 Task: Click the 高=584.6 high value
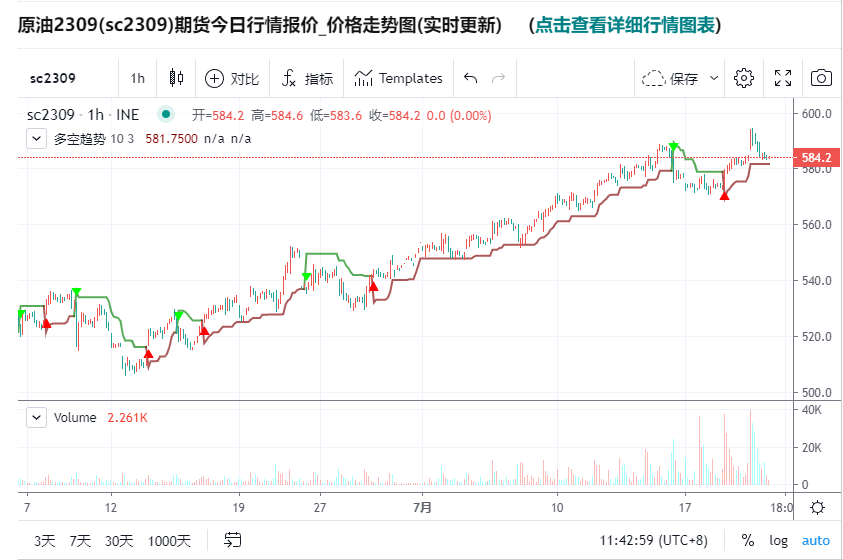pyautogui.click(x=277, y=115)
